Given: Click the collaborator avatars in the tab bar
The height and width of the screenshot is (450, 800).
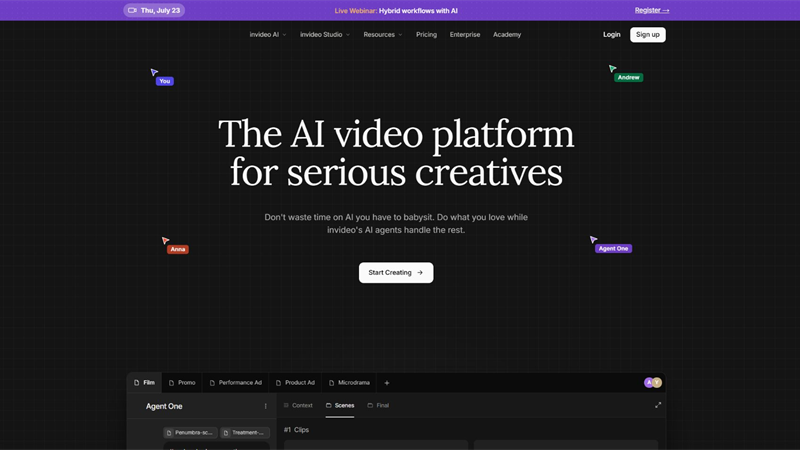Looking at the screenshot, I should tap(653, 382).
